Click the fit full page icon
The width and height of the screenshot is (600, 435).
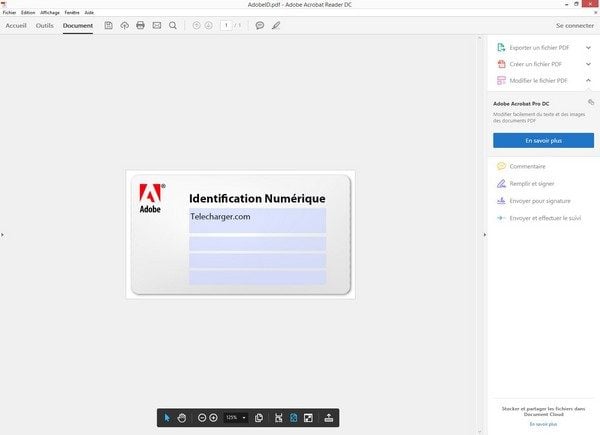click(x=293, y=418)
